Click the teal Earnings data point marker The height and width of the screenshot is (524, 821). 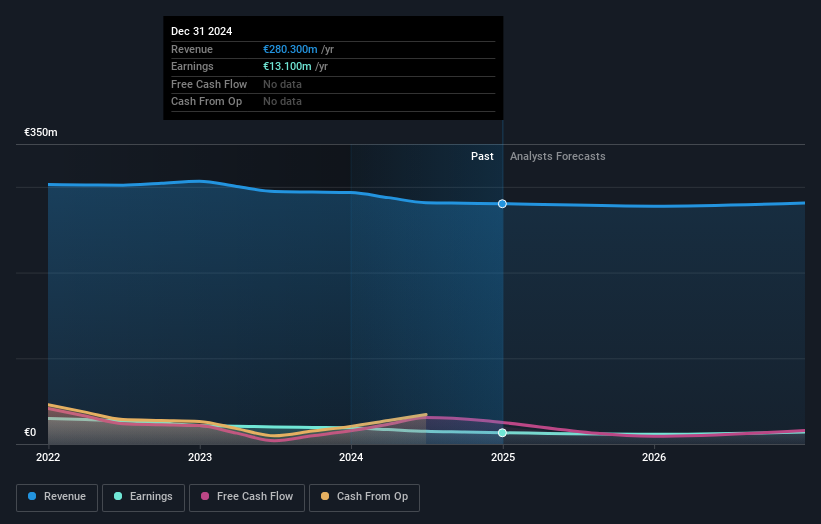coord(502,432)
